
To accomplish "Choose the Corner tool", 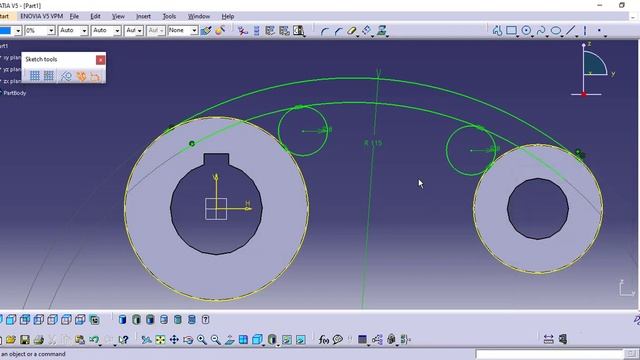I will [x=324, y=31].
